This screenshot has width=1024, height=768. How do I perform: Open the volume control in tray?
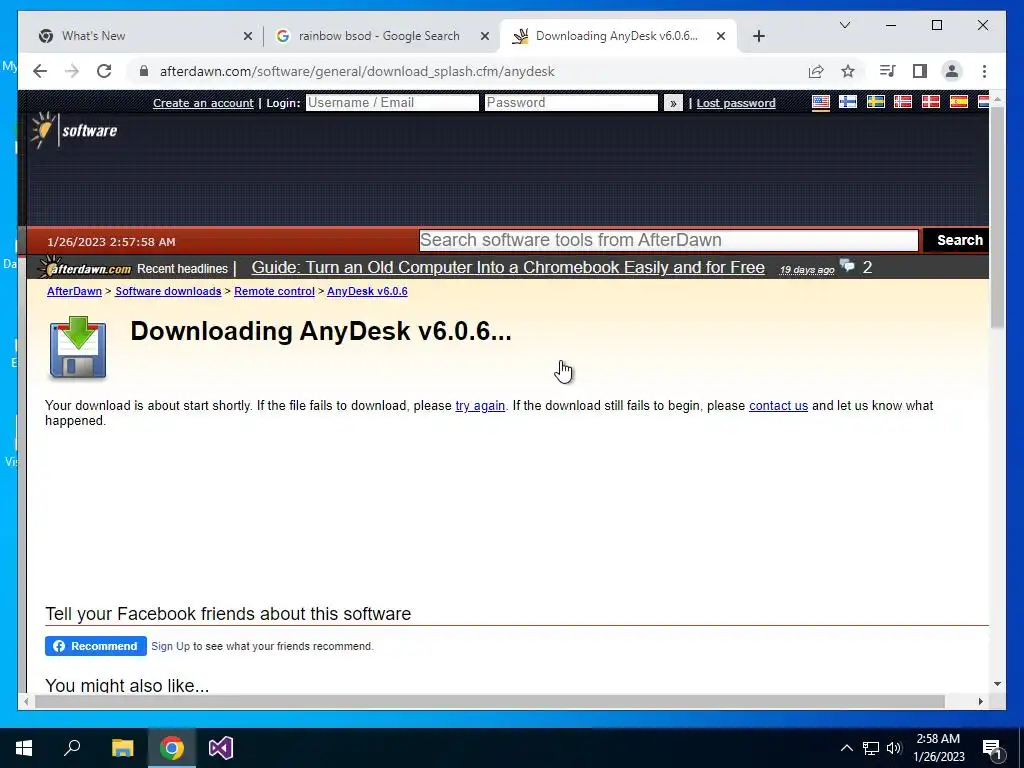coord(894,748)
